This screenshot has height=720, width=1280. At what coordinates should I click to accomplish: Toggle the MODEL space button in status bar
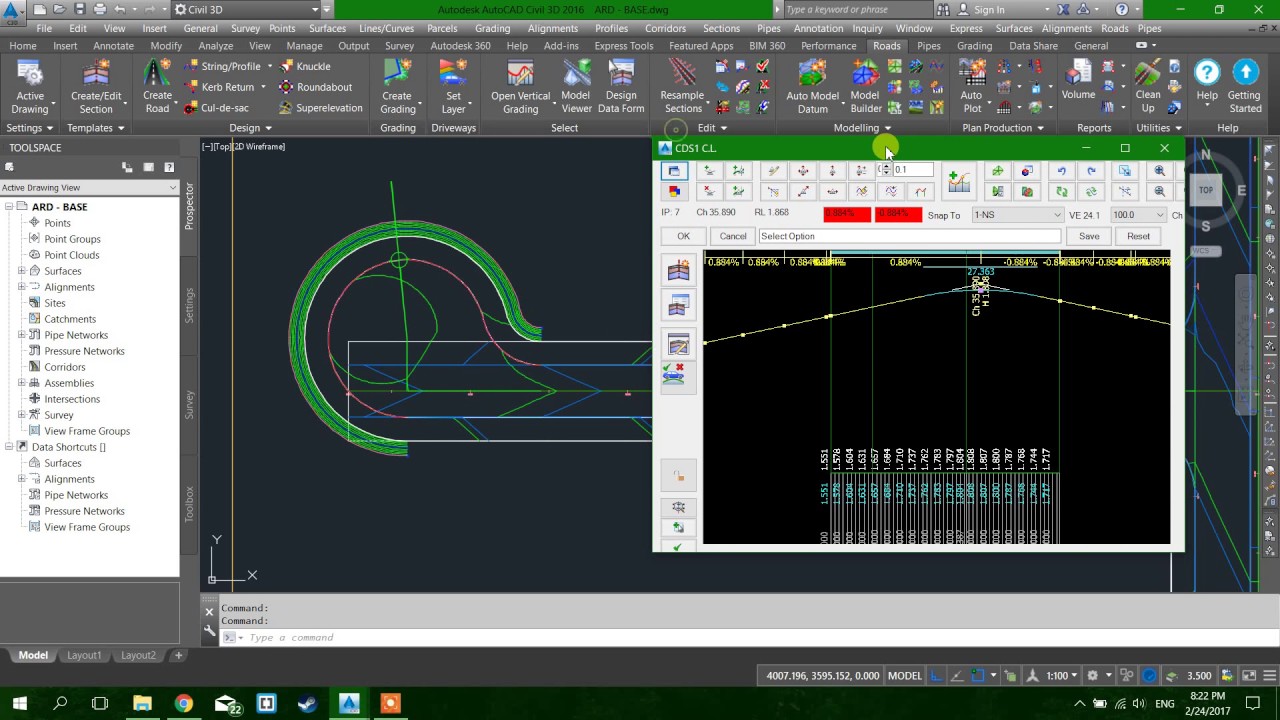[x=904, y=675]
